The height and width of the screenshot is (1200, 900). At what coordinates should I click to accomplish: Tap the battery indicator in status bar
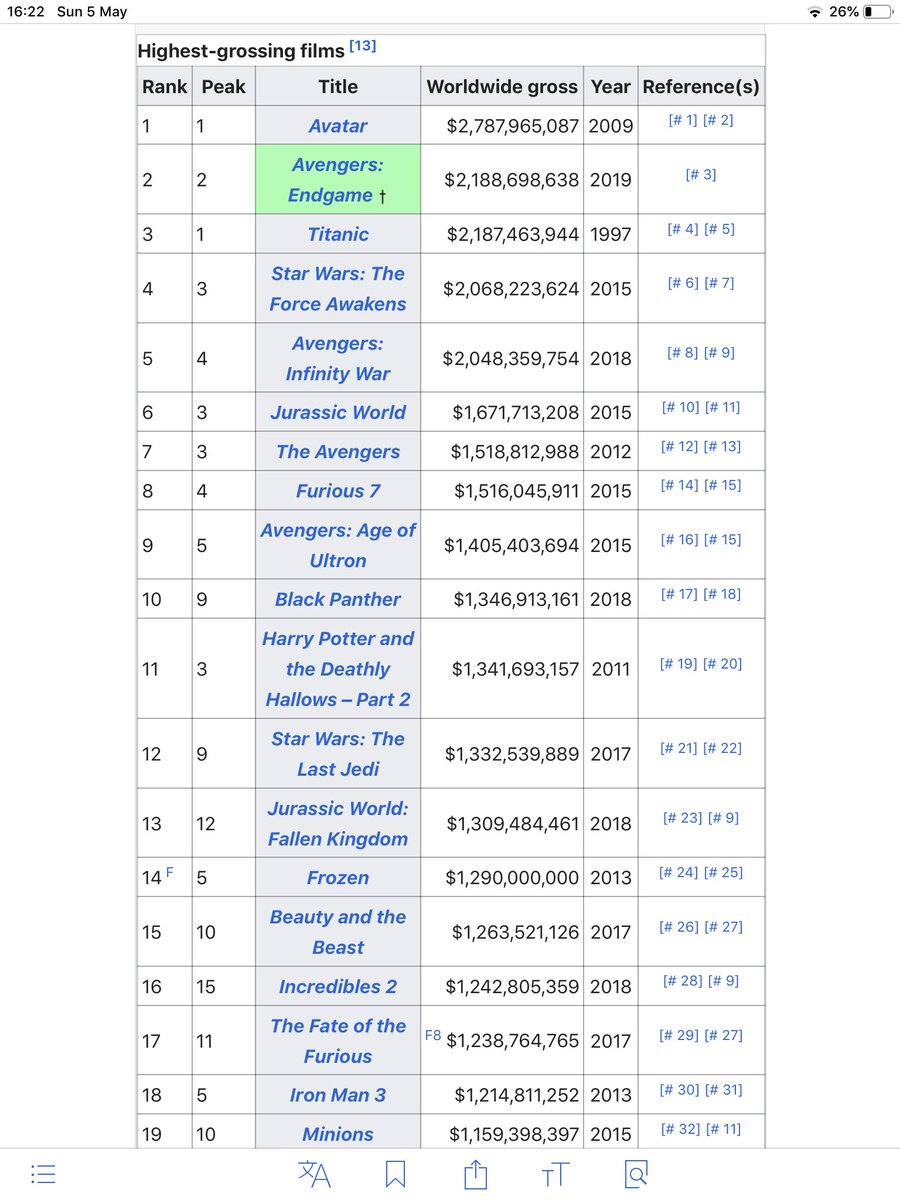click(x=877, y=12)
